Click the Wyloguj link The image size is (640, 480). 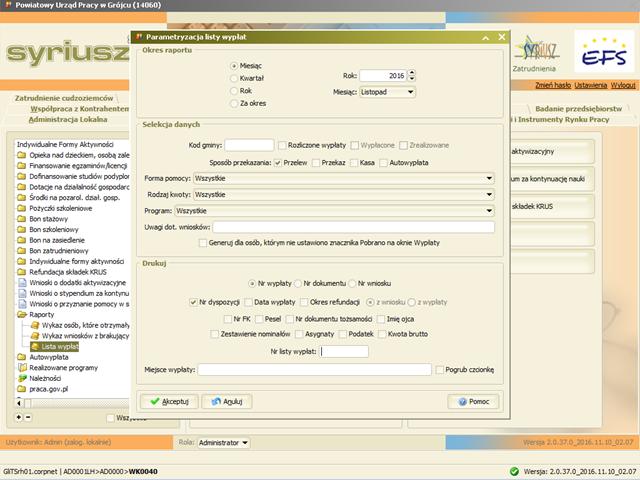click(x=623, y=85)
